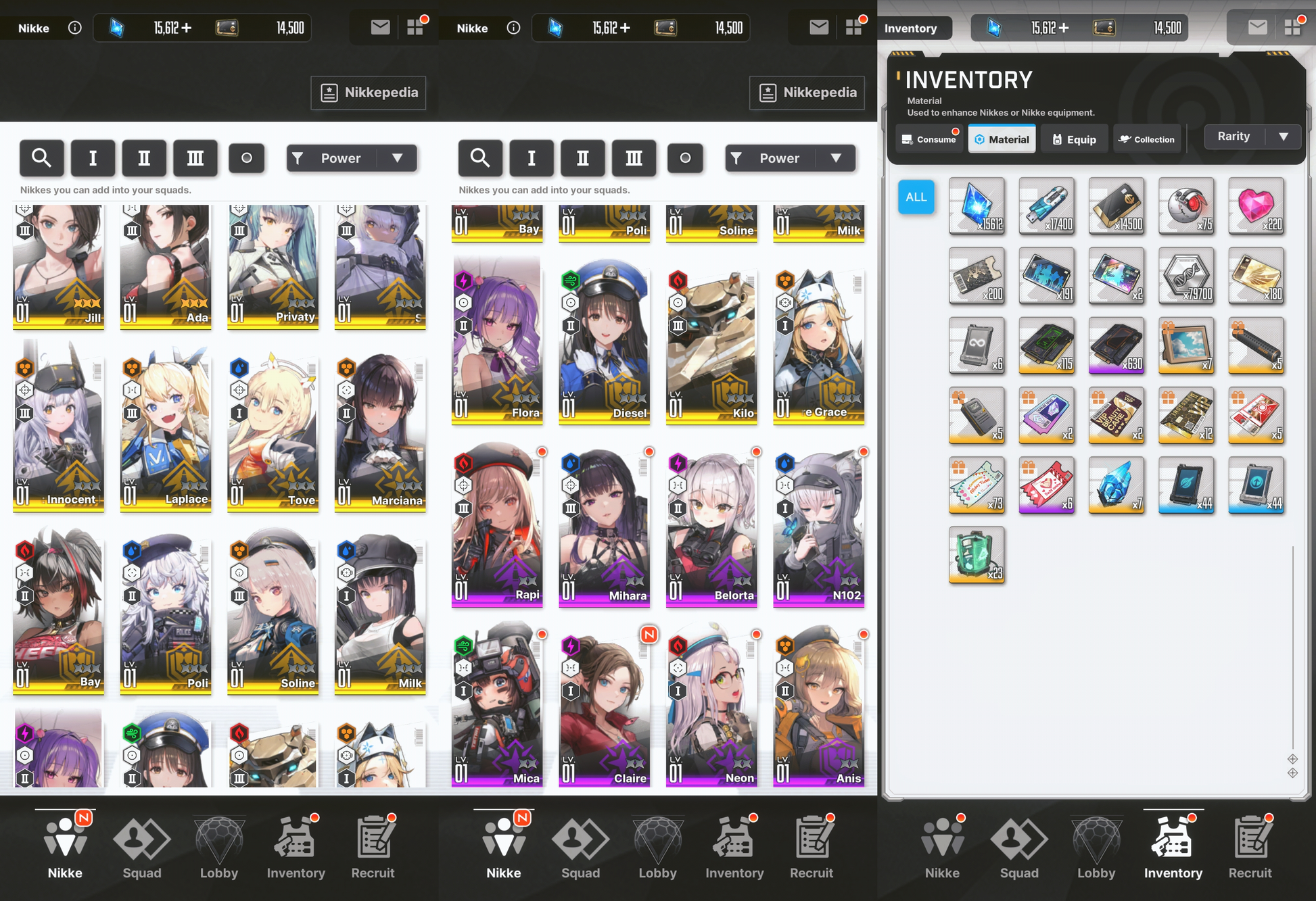The height and width of the screenshot is (901, 1316).
Task: Switch to the Equip tab
Action: [x=1075, y=139]
